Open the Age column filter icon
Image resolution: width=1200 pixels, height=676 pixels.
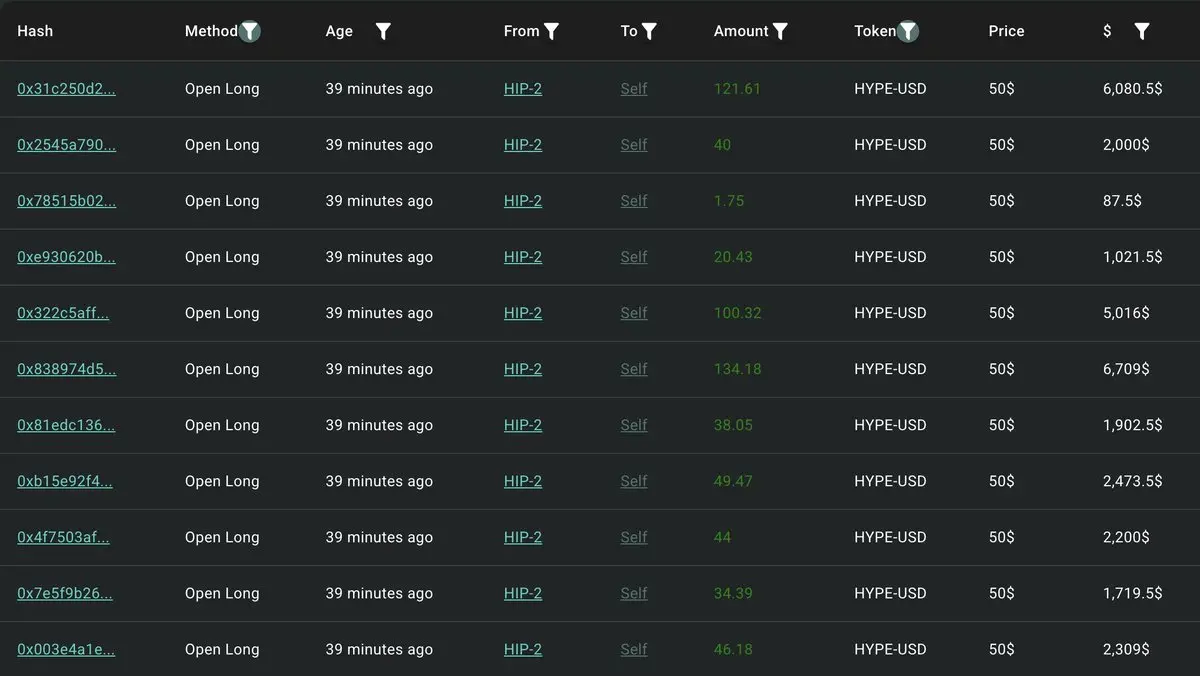click(383, 31)
